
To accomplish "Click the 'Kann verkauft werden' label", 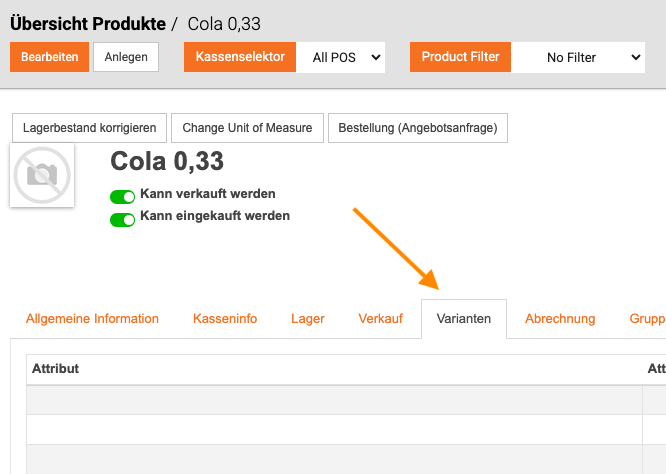I will click(208, 194).
